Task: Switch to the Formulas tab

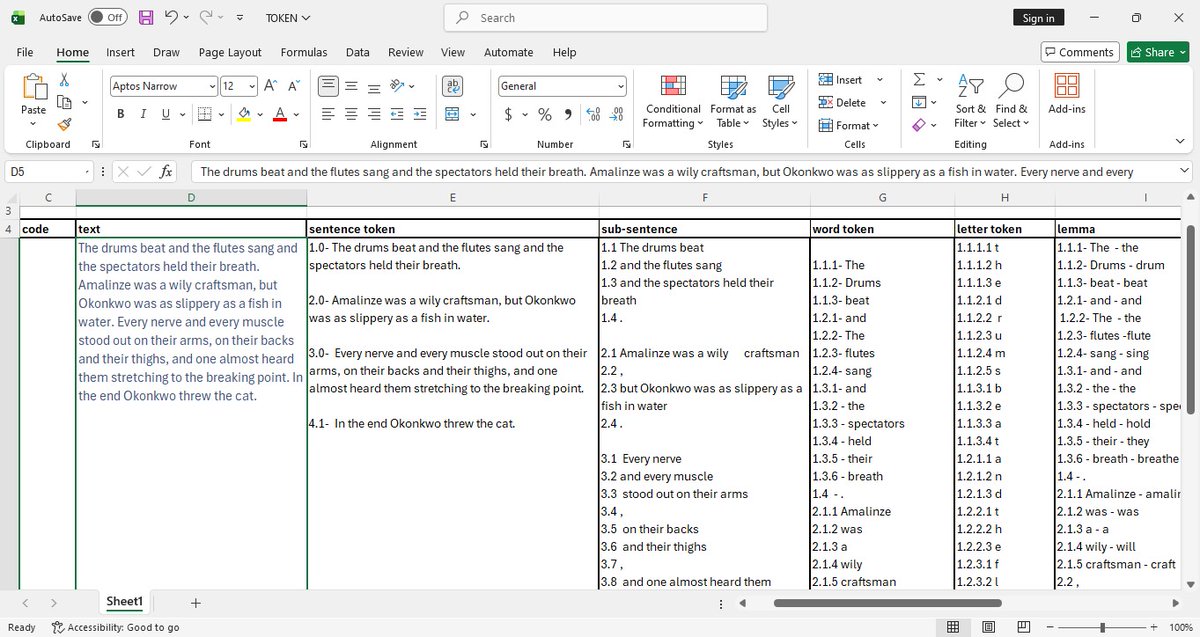Action: click(304, 52)
